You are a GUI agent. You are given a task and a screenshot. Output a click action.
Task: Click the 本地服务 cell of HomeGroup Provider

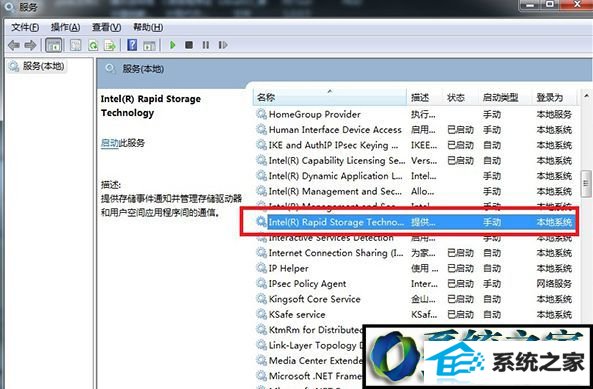[554, 114]
